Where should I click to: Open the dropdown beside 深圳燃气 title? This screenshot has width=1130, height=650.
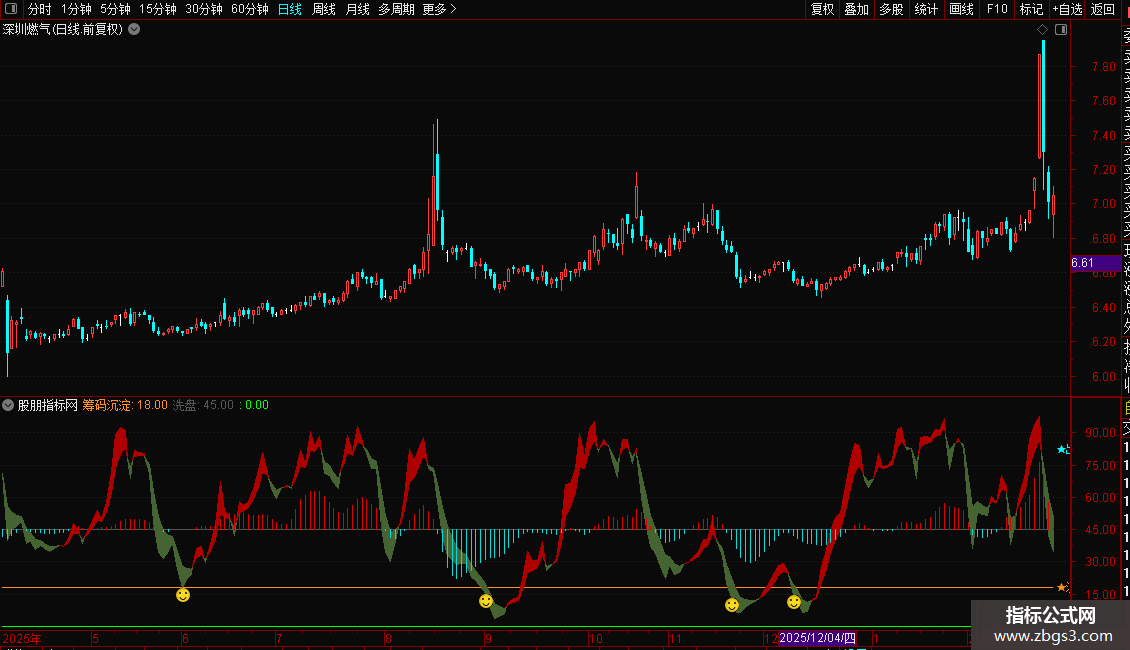click(134, 29)
